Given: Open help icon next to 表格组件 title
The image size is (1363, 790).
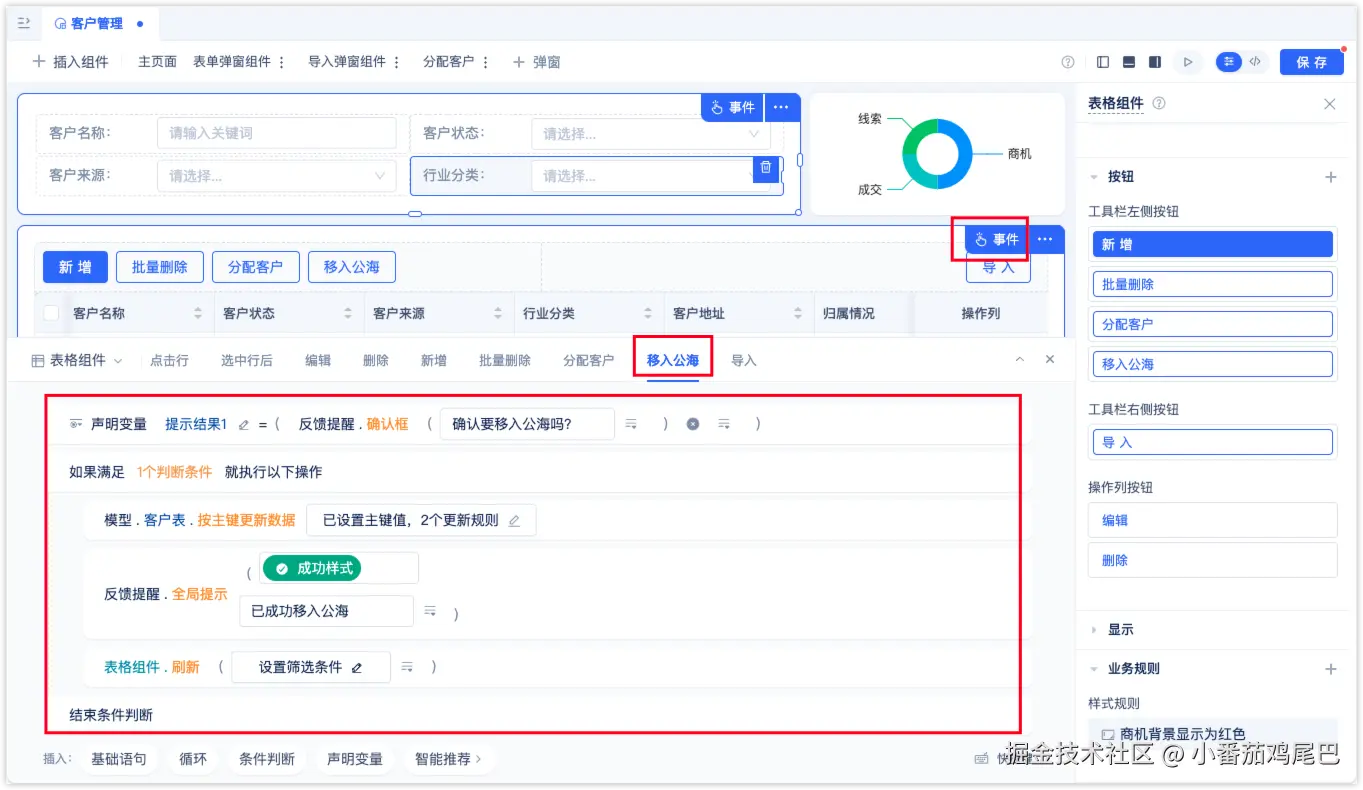Looking at the screenshot, I should 1159,103.
